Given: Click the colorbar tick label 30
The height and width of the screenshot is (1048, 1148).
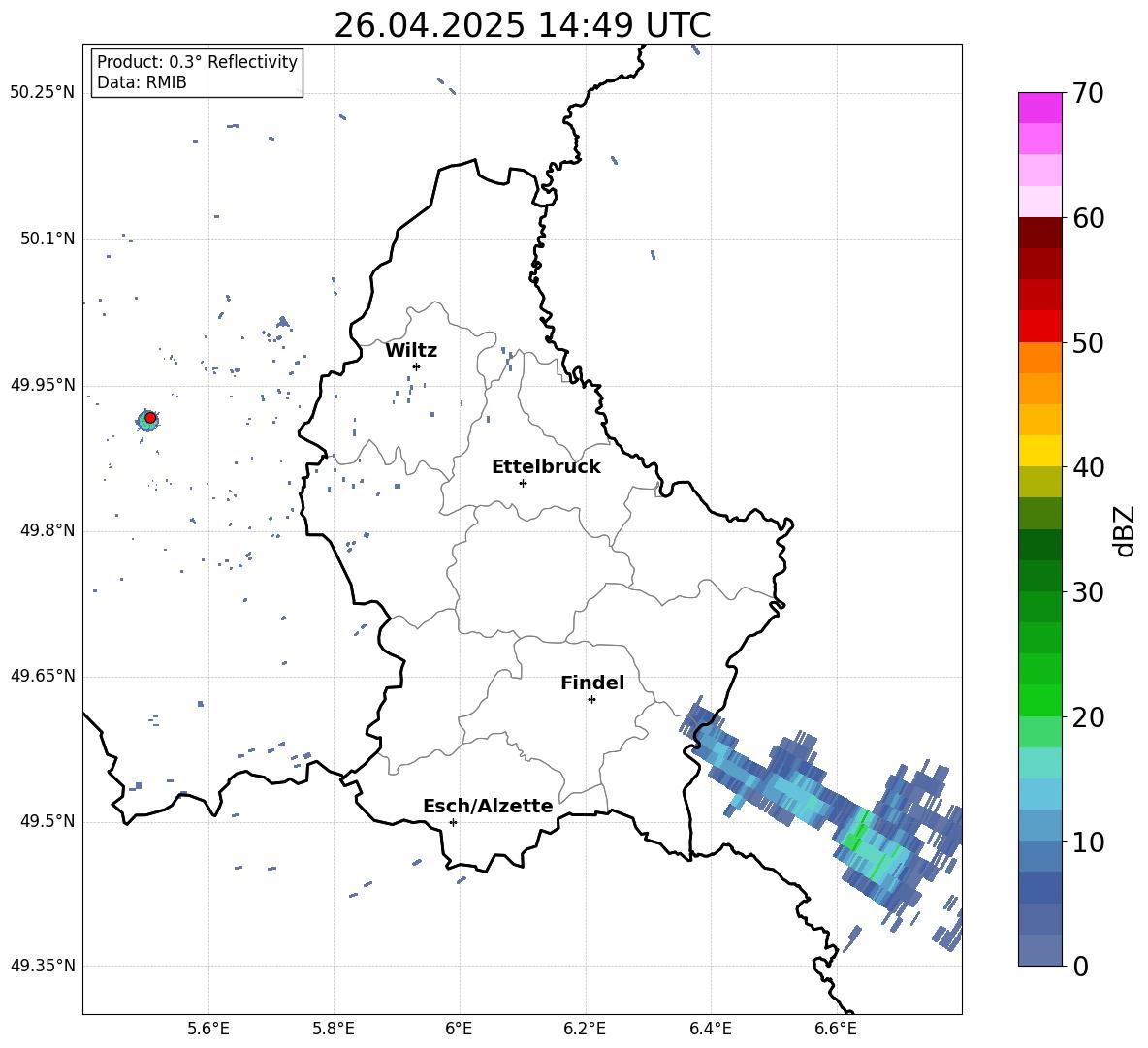Looking at the screenshot, I should (1089, 592).
